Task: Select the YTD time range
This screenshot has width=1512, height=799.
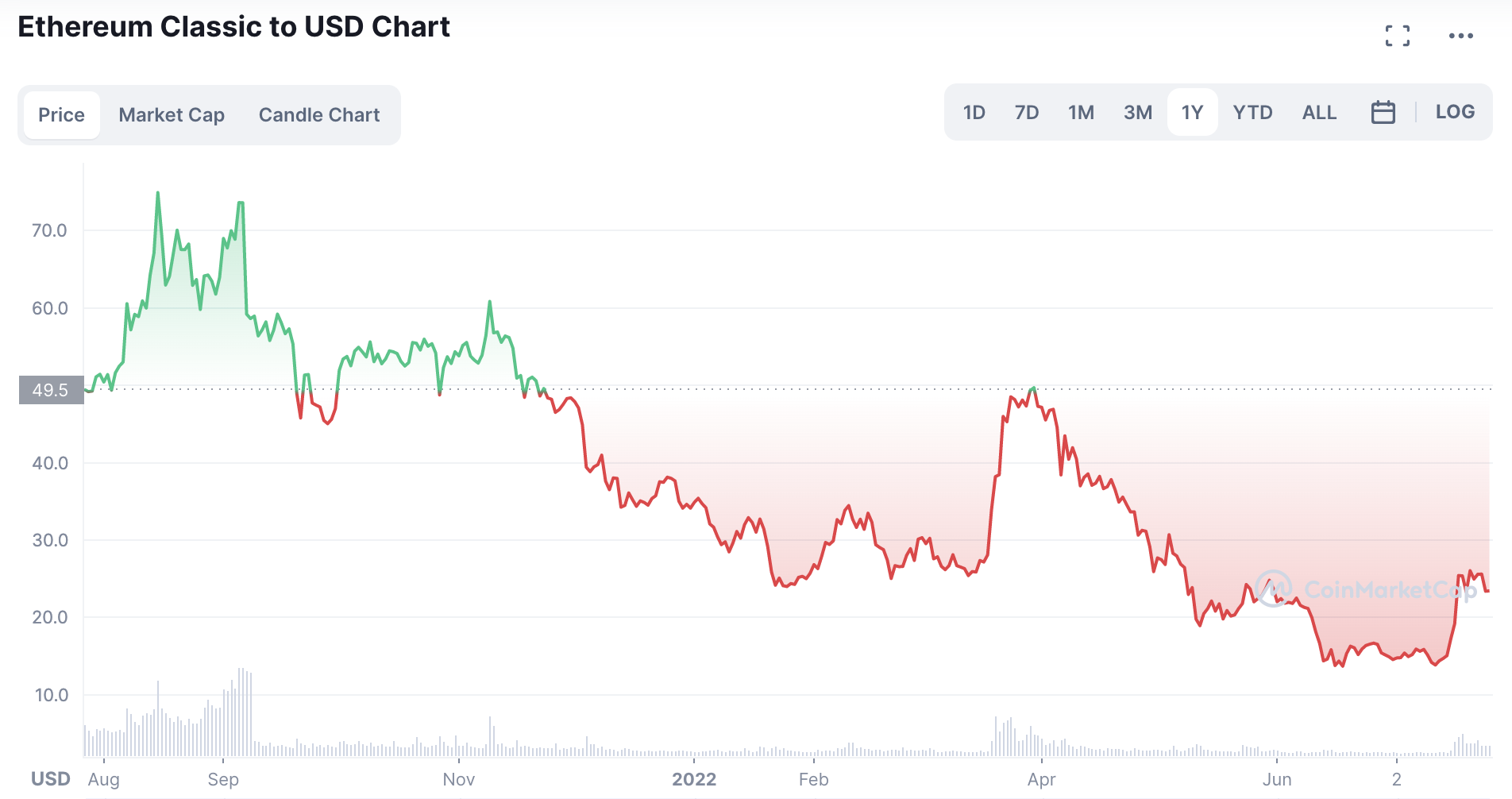Action: (1252, 112)
